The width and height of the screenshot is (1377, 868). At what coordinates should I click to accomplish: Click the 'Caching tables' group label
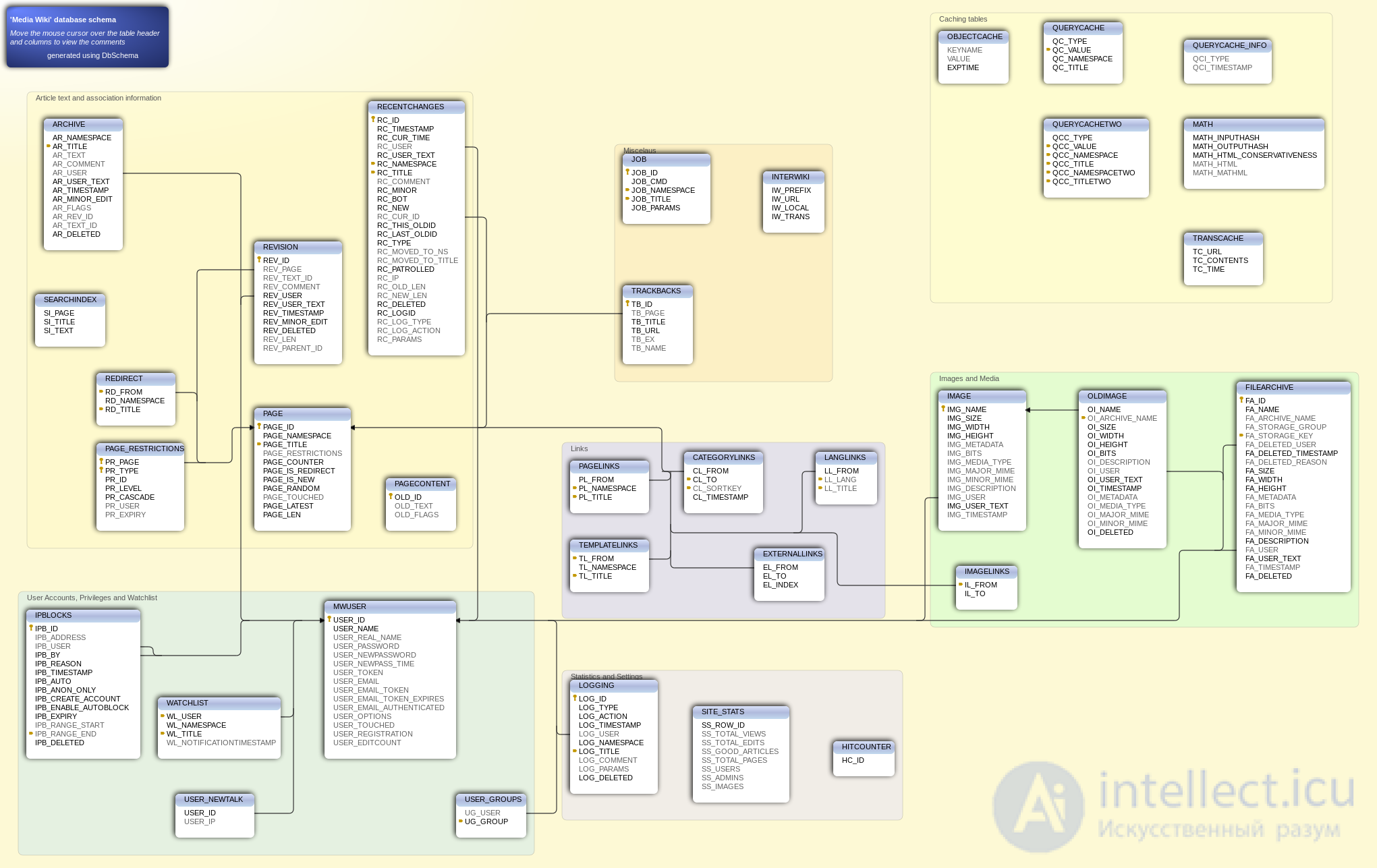(x=963, y=19)
